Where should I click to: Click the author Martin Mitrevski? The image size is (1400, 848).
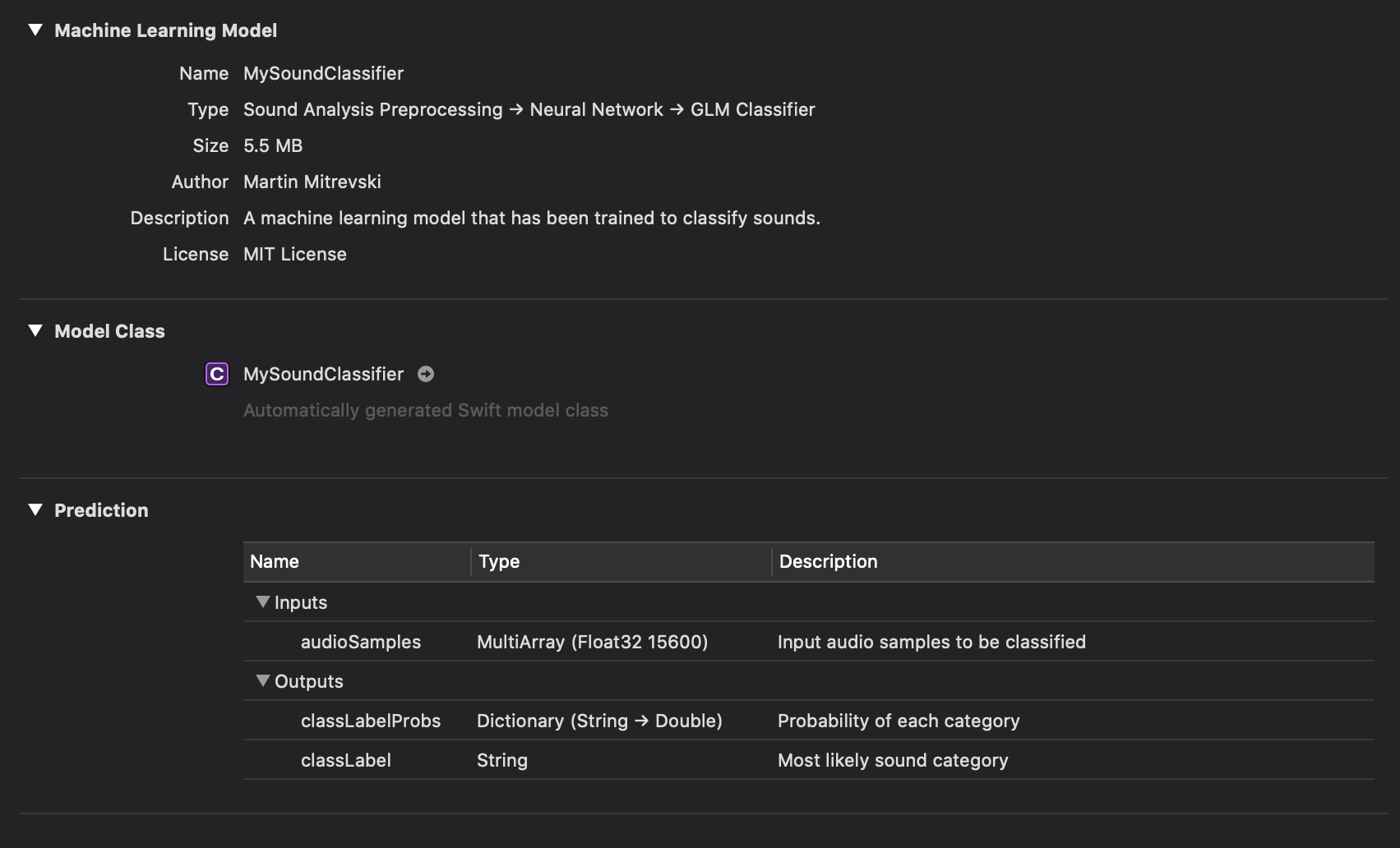click(x=312, y=182)
